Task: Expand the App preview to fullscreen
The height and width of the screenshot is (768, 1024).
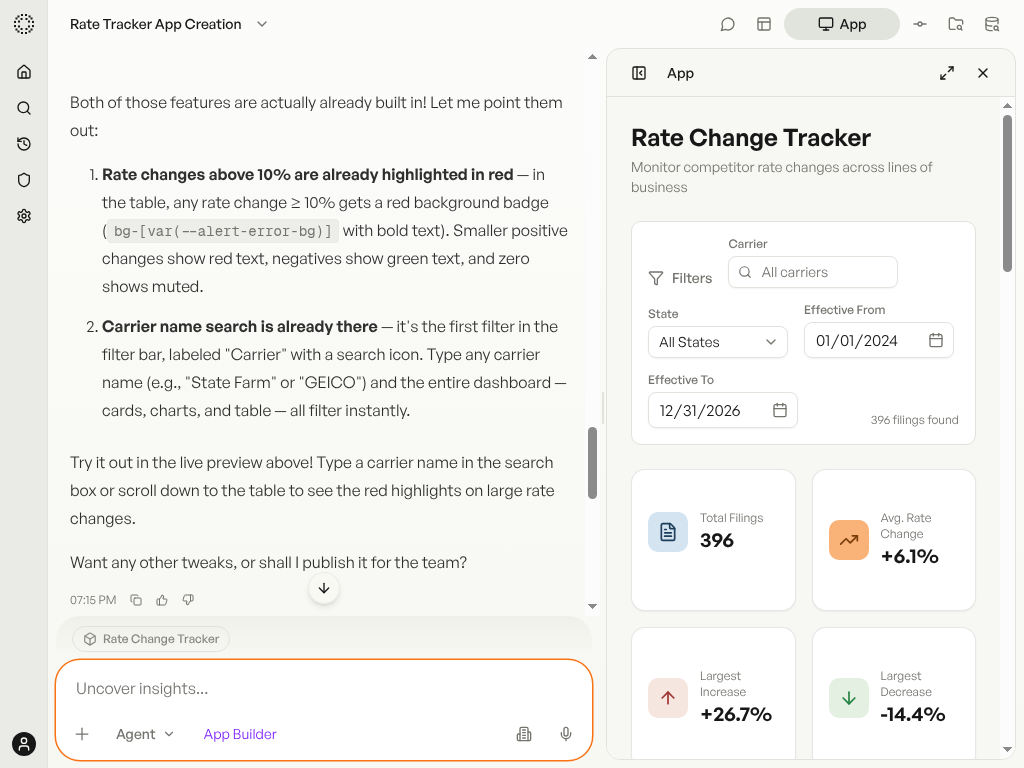Action: (946, 73)
